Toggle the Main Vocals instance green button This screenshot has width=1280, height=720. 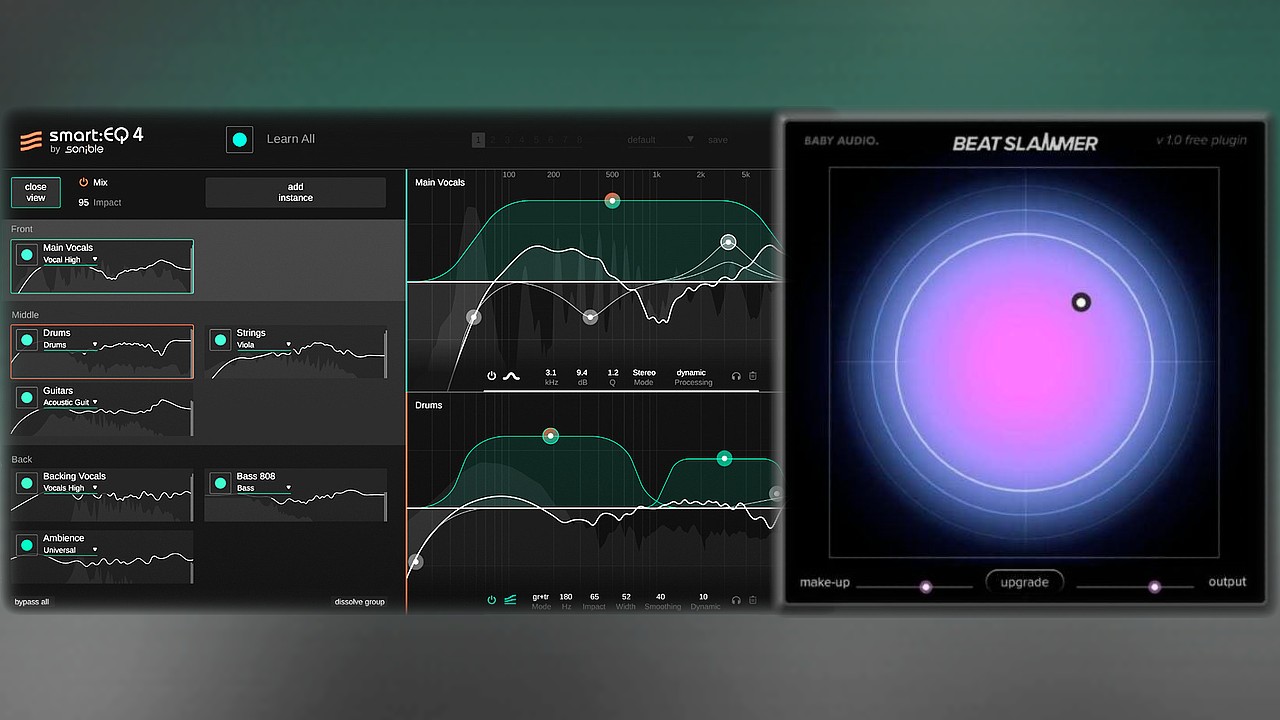click(x=27, y=255)
